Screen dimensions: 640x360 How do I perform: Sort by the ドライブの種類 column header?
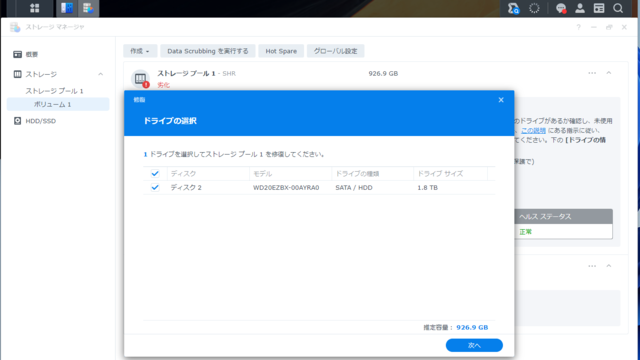coord(373,173)
